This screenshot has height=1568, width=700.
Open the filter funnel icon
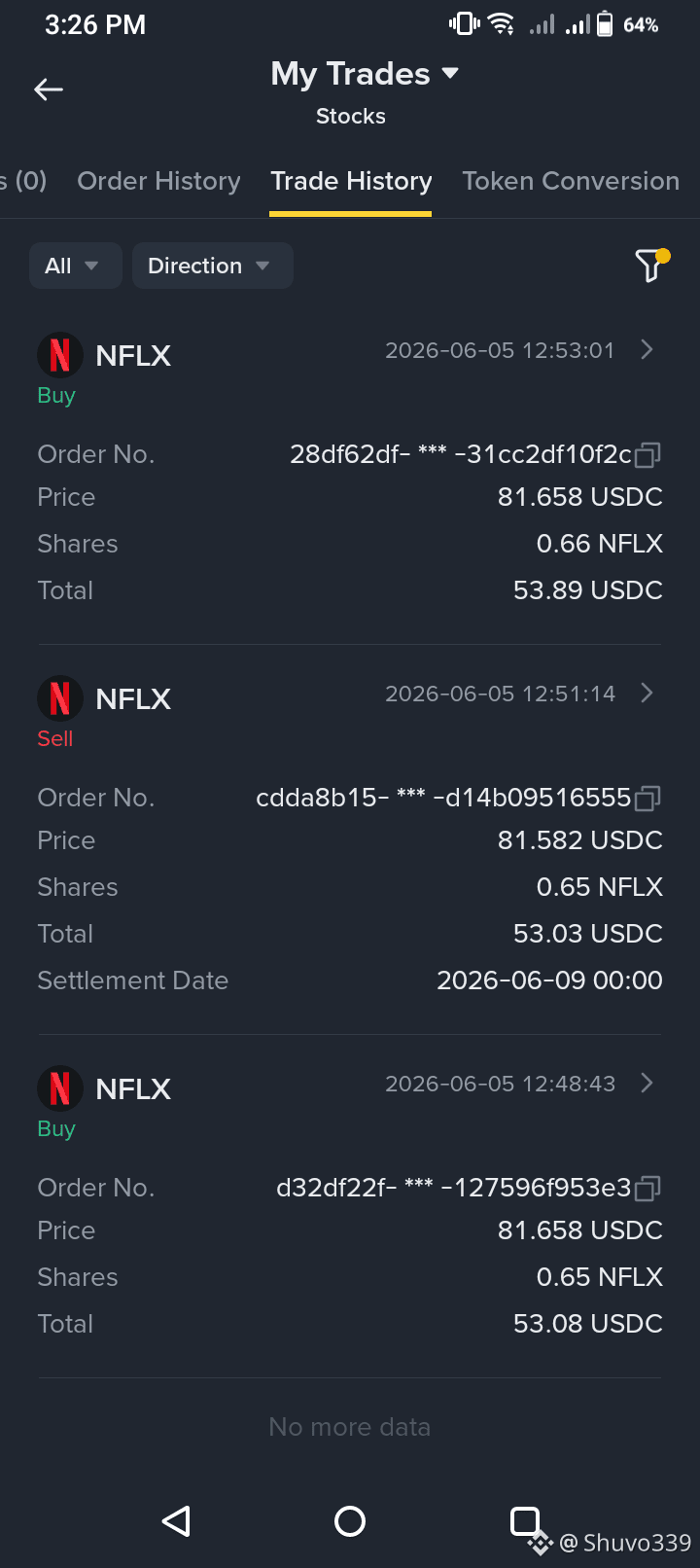tap(651, 265)
